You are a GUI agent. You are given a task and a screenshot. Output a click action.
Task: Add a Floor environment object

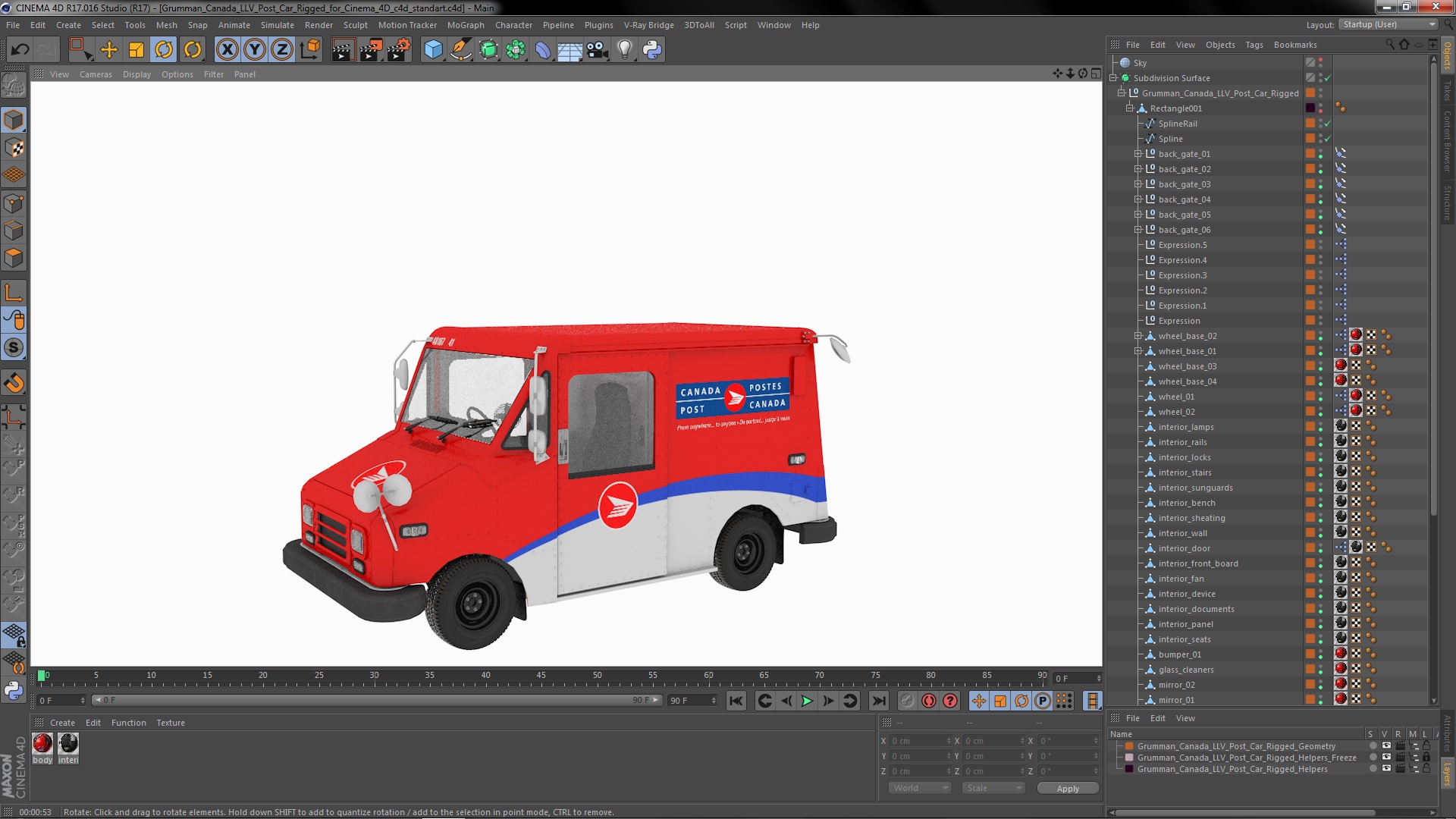(570, 50)
